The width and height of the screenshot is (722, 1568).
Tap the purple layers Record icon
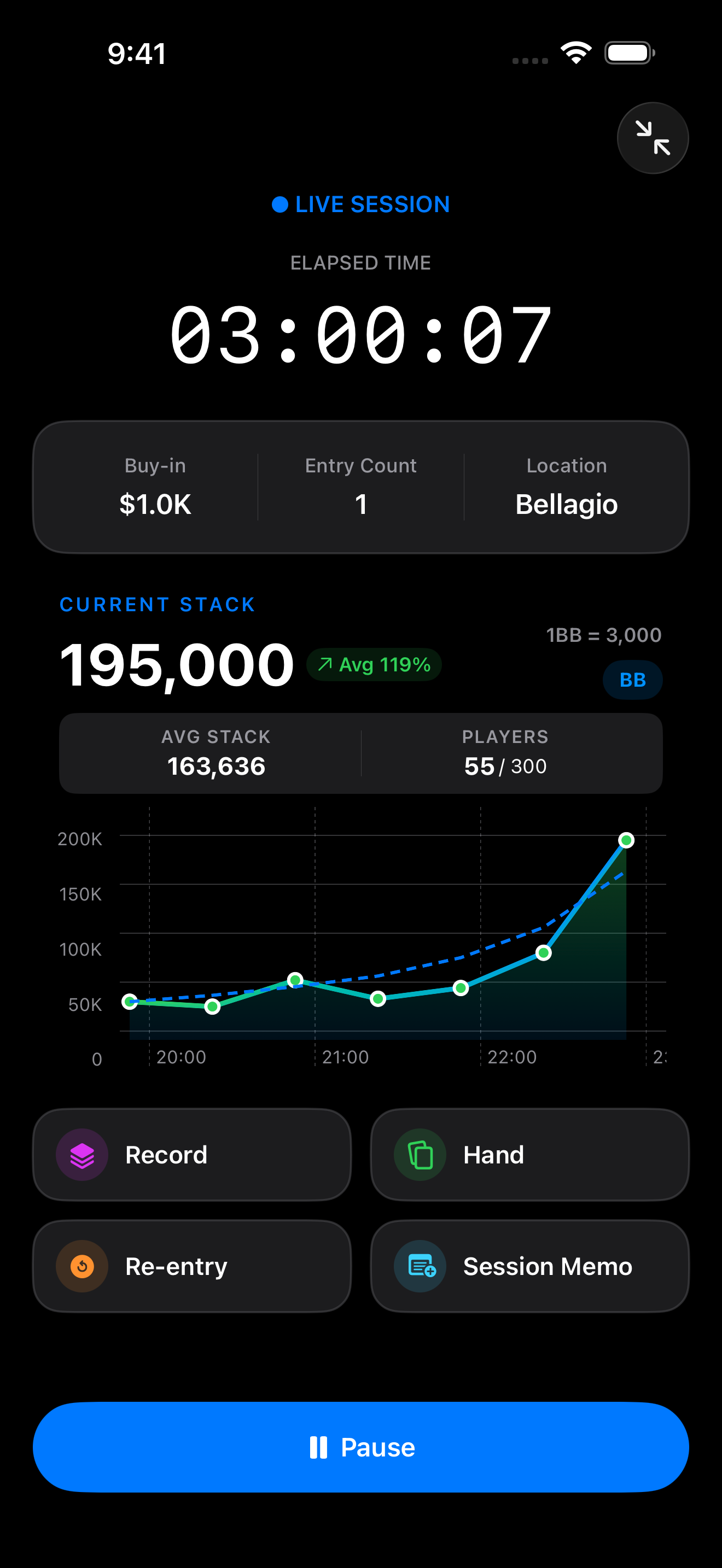tap(82, 1155)
